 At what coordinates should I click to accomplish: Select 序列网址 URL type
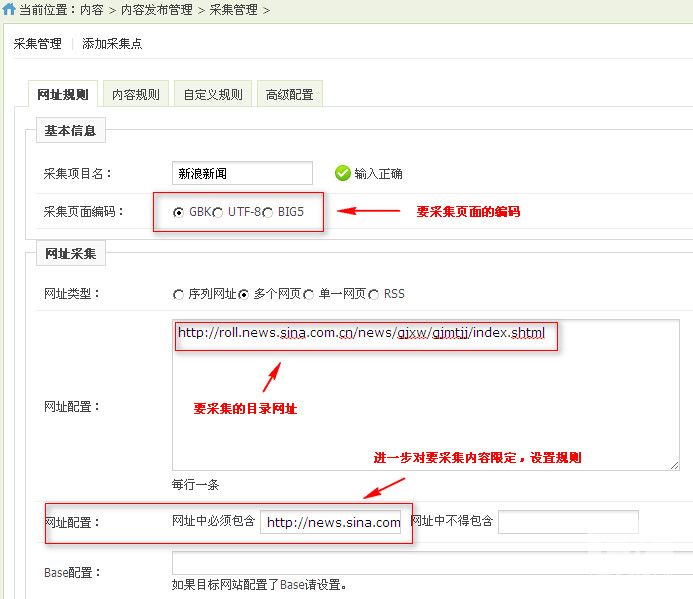coord(179,295)
